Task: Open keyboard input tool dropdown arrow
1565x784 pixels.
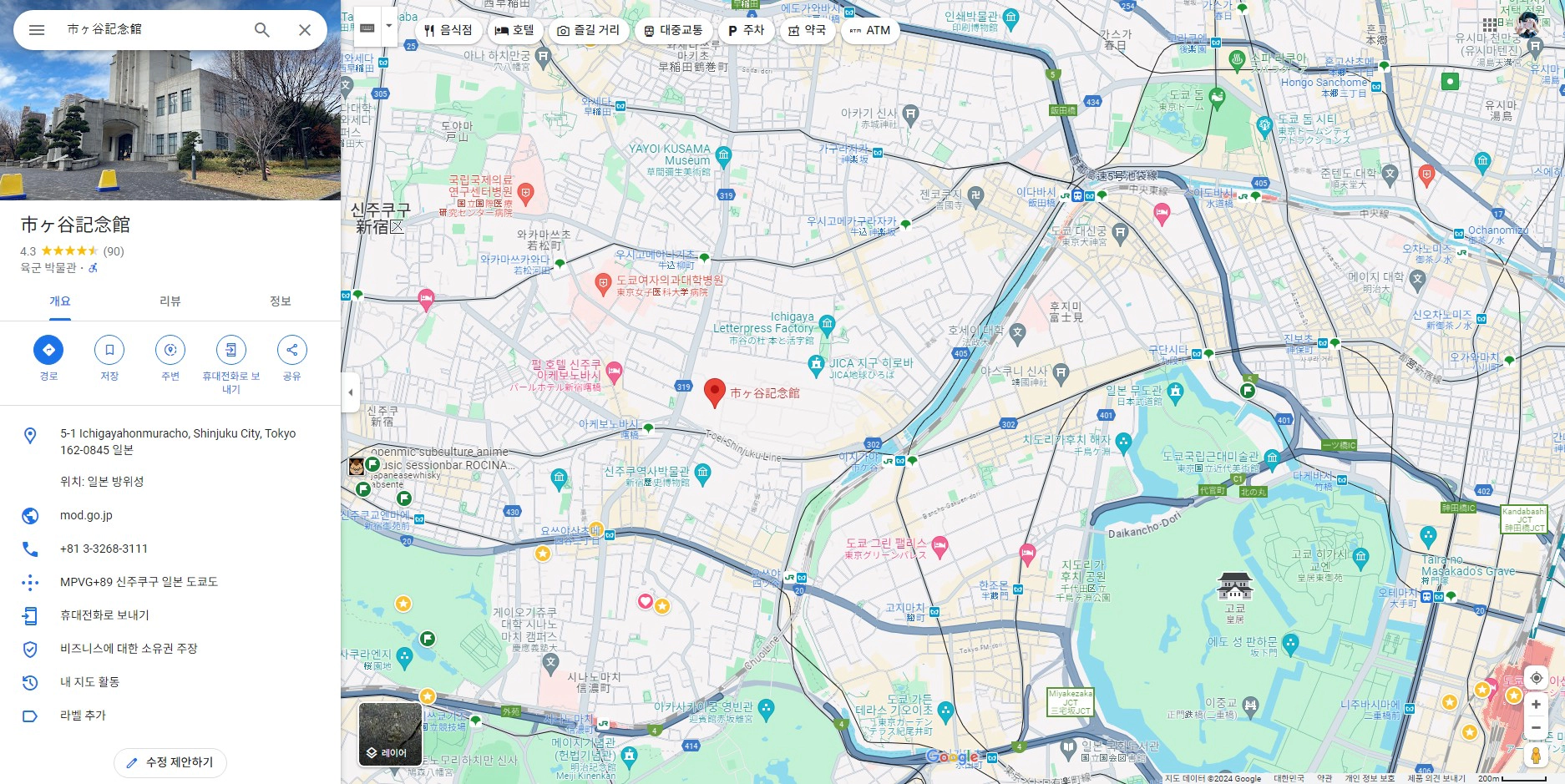Action: (x=389, y=27)
